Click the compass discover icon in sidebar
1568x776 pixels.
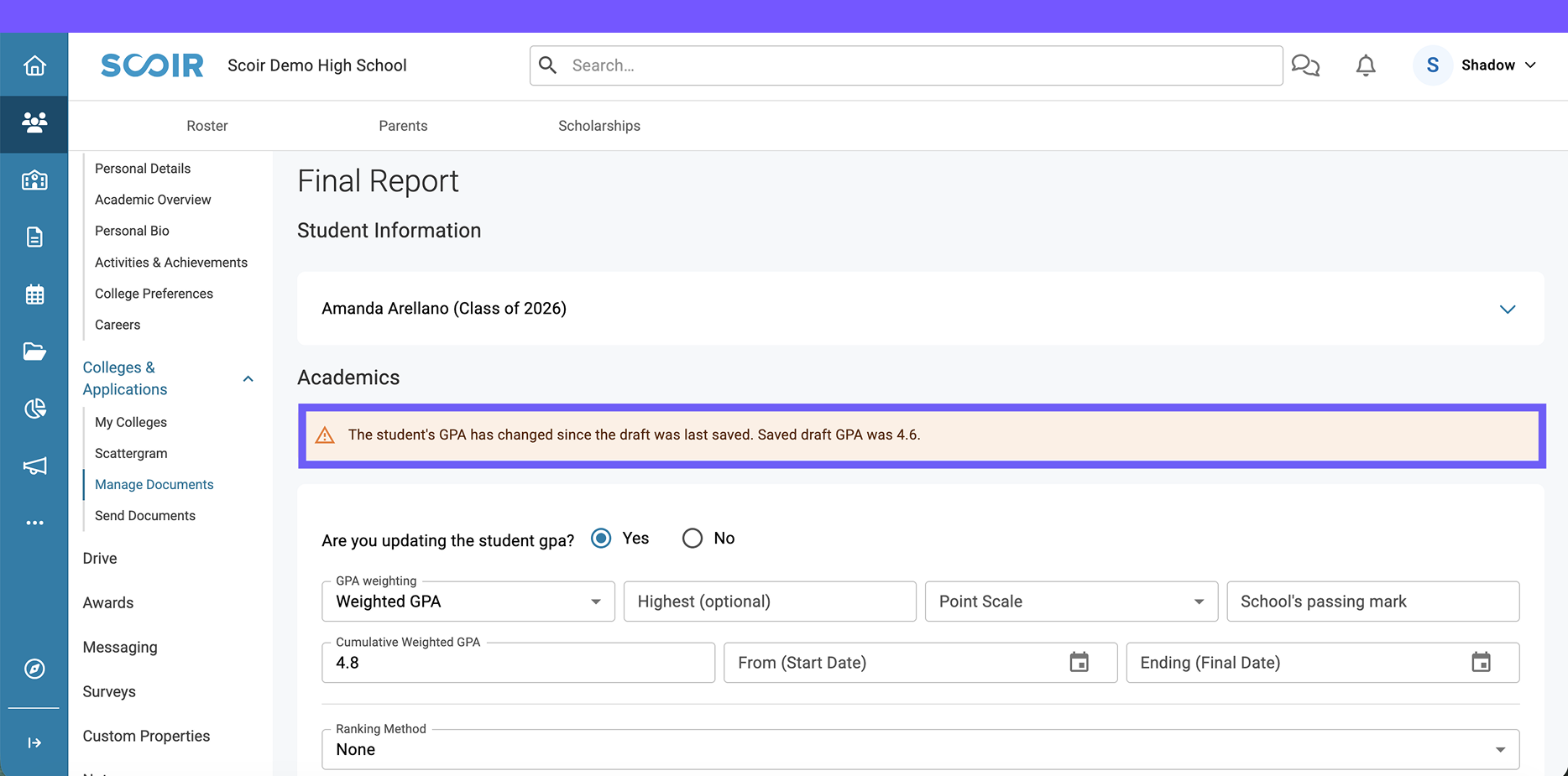tap(34, 669)
